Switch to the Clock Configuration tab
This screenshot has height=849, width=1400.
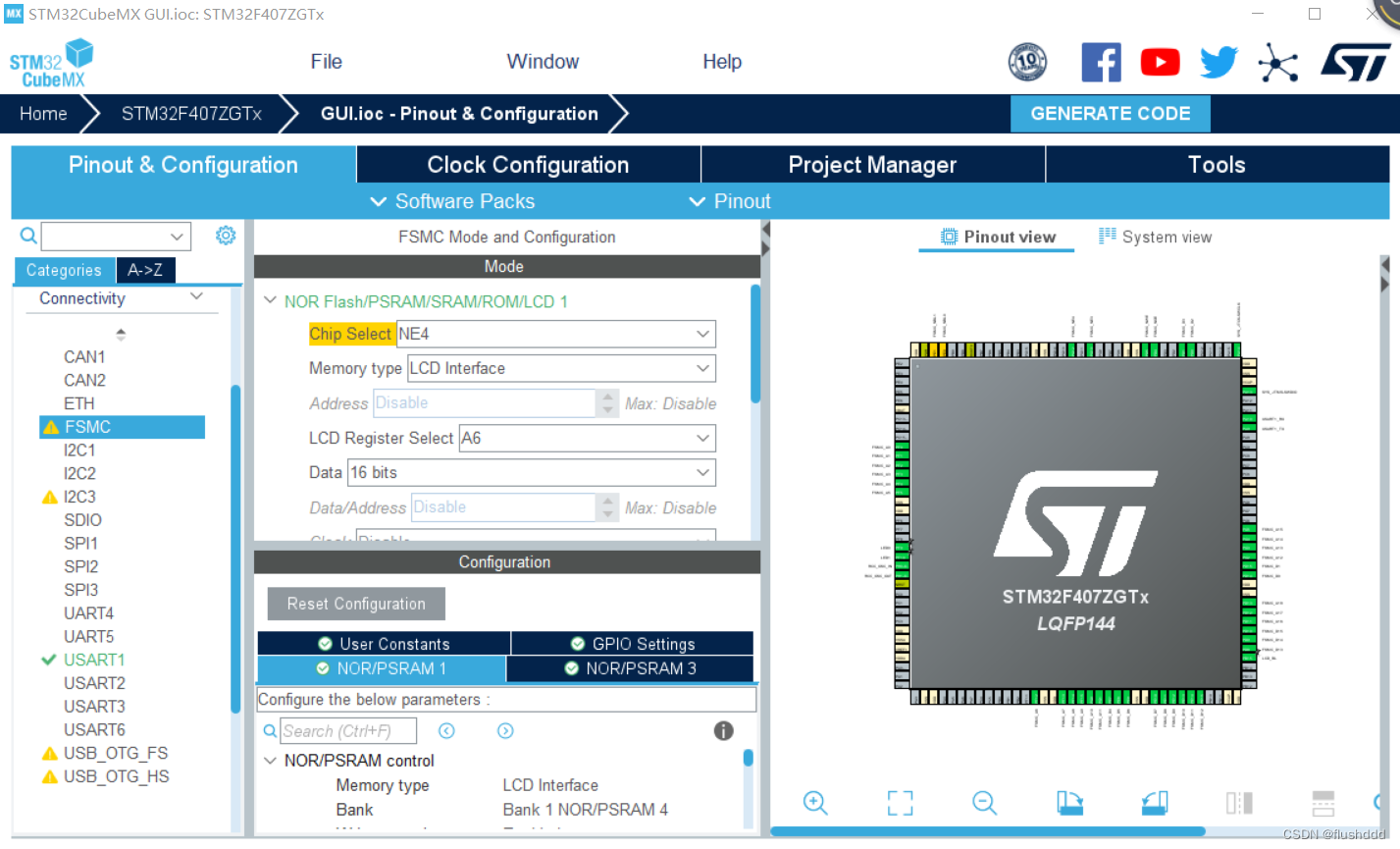point(527,164)
